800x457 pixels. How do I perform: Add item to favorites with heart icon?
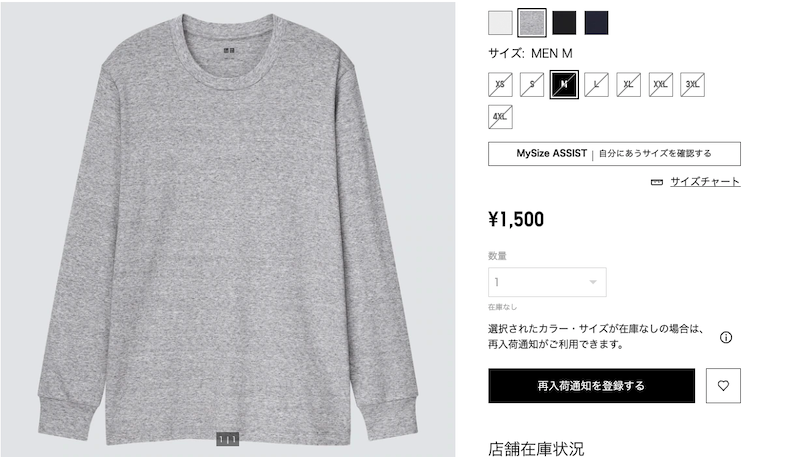pyautogui.click(x=723, y=386)
